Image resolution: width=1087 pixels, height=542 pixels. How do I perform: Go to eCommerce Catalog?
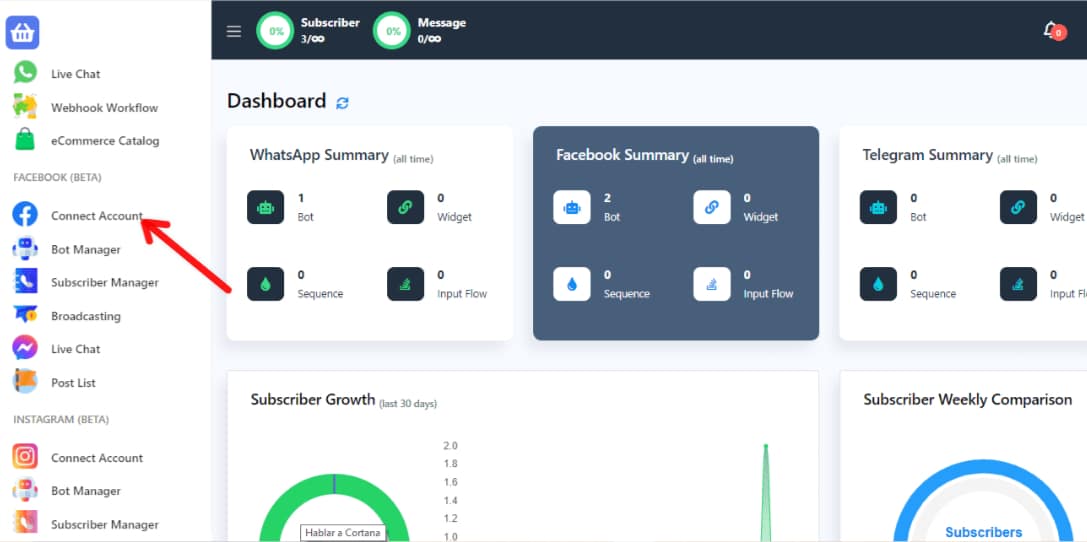click(105, 141)
